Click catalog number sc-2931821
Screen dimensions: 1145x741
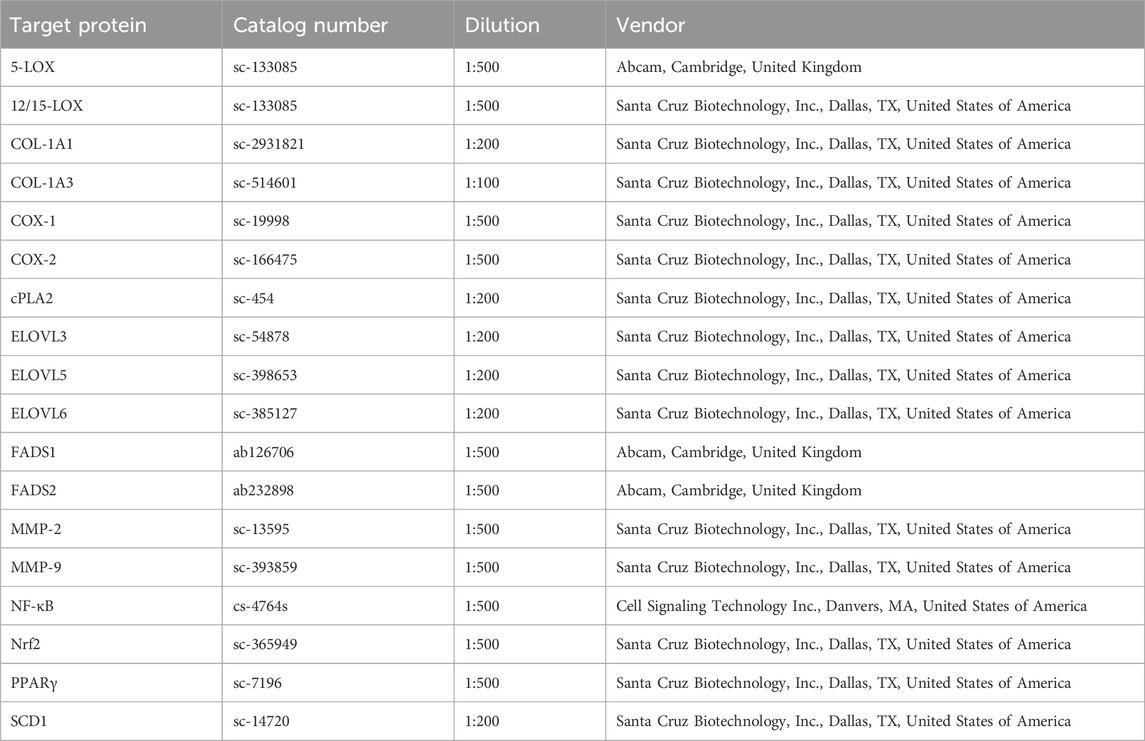coord(269,144)
